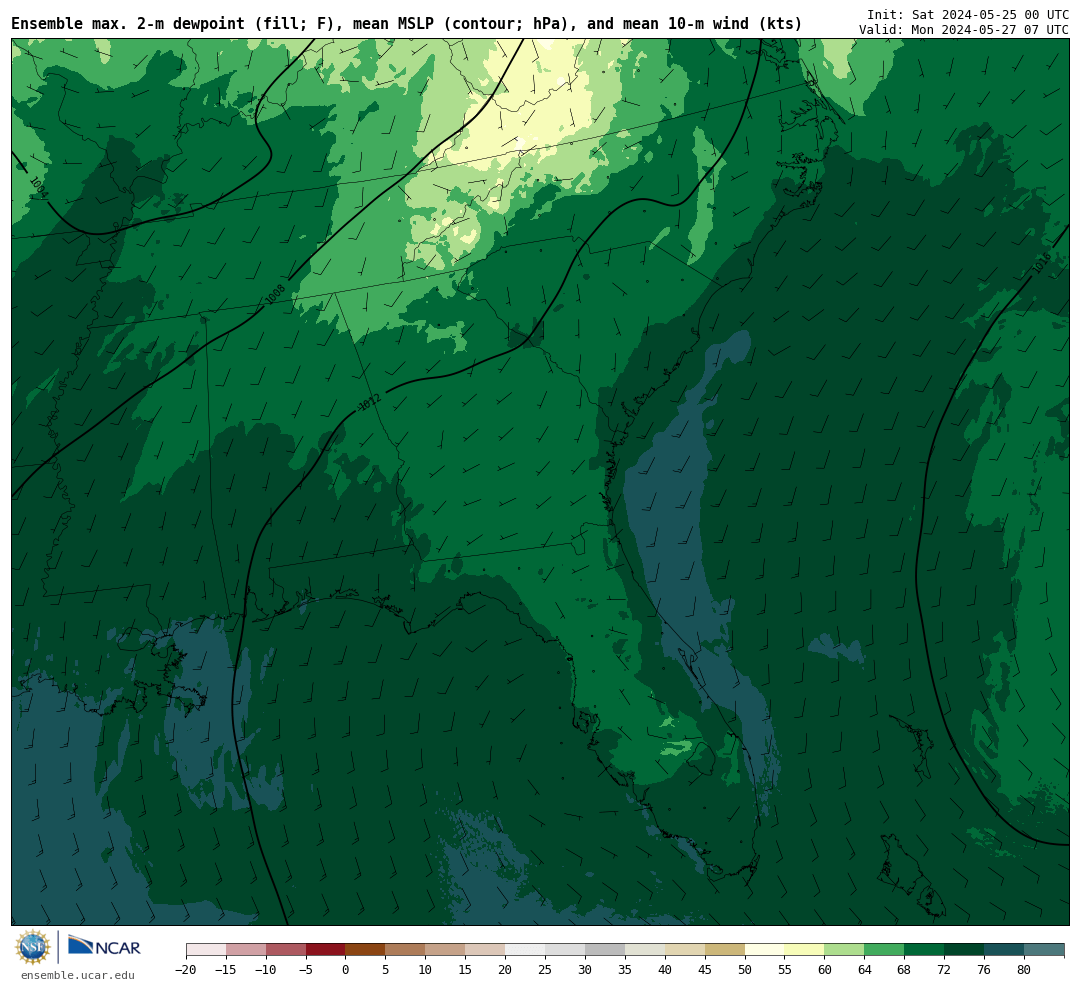Click the 64 colorbar tick label
Screen dimensions: 1080x988
click(x=865, y=969)
